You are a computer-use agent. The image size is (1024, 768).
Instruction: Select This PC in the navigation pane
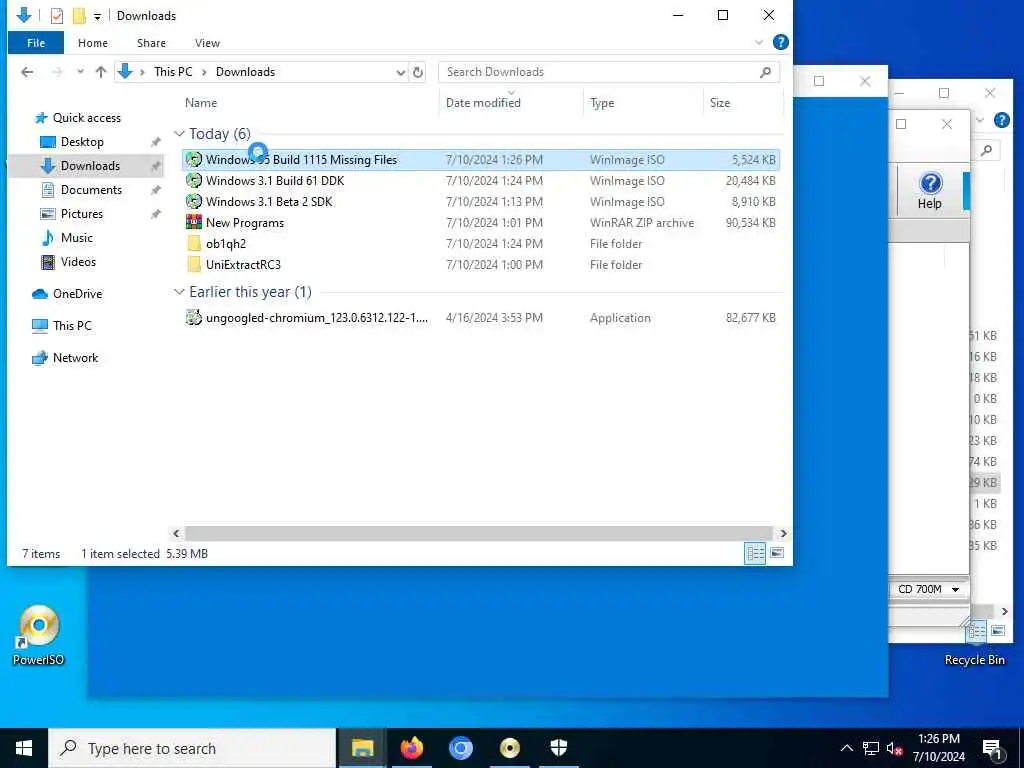pos(72,325)
